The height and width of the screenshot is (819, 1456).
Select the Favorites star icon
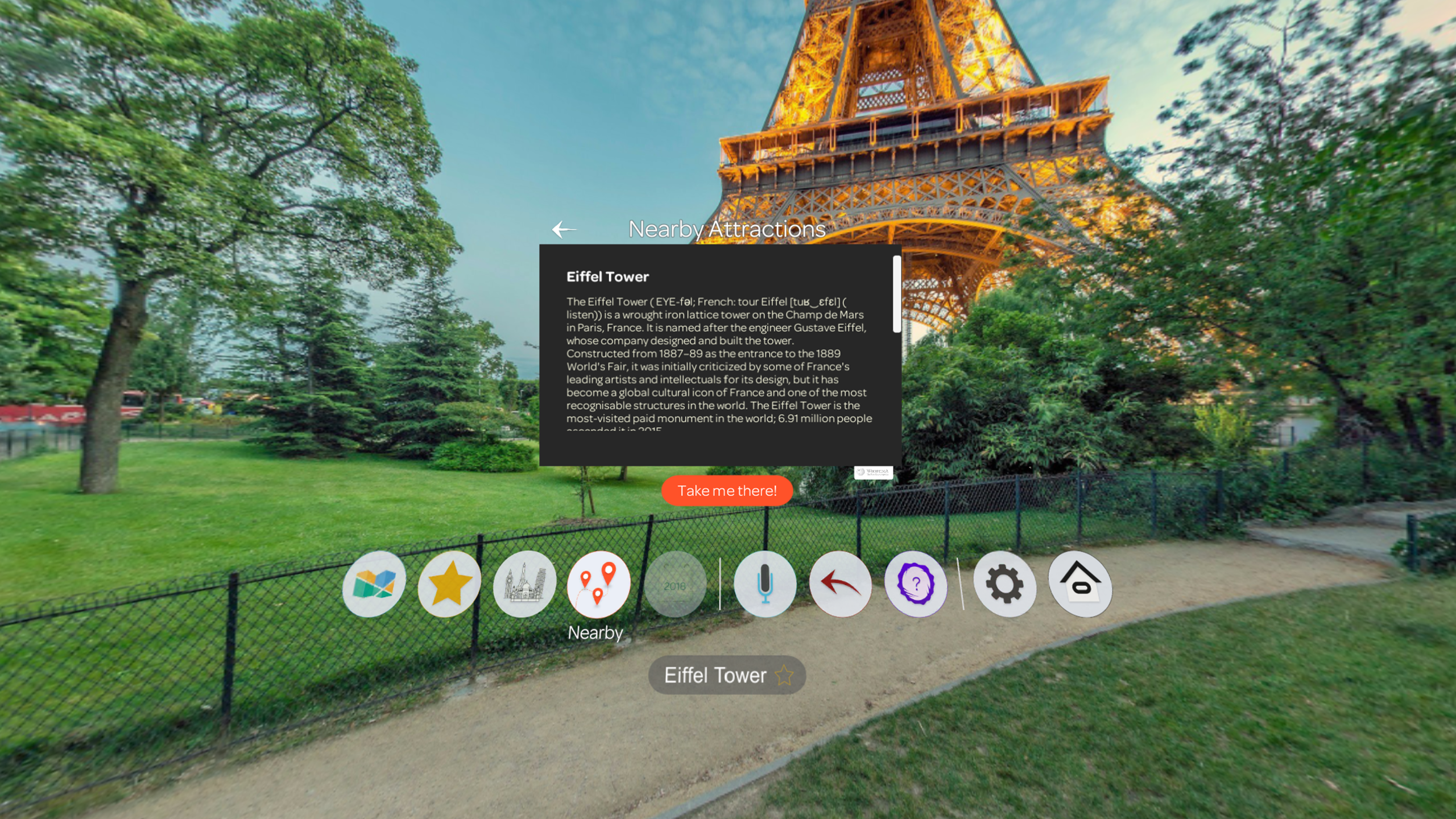(x=450, y=583)
